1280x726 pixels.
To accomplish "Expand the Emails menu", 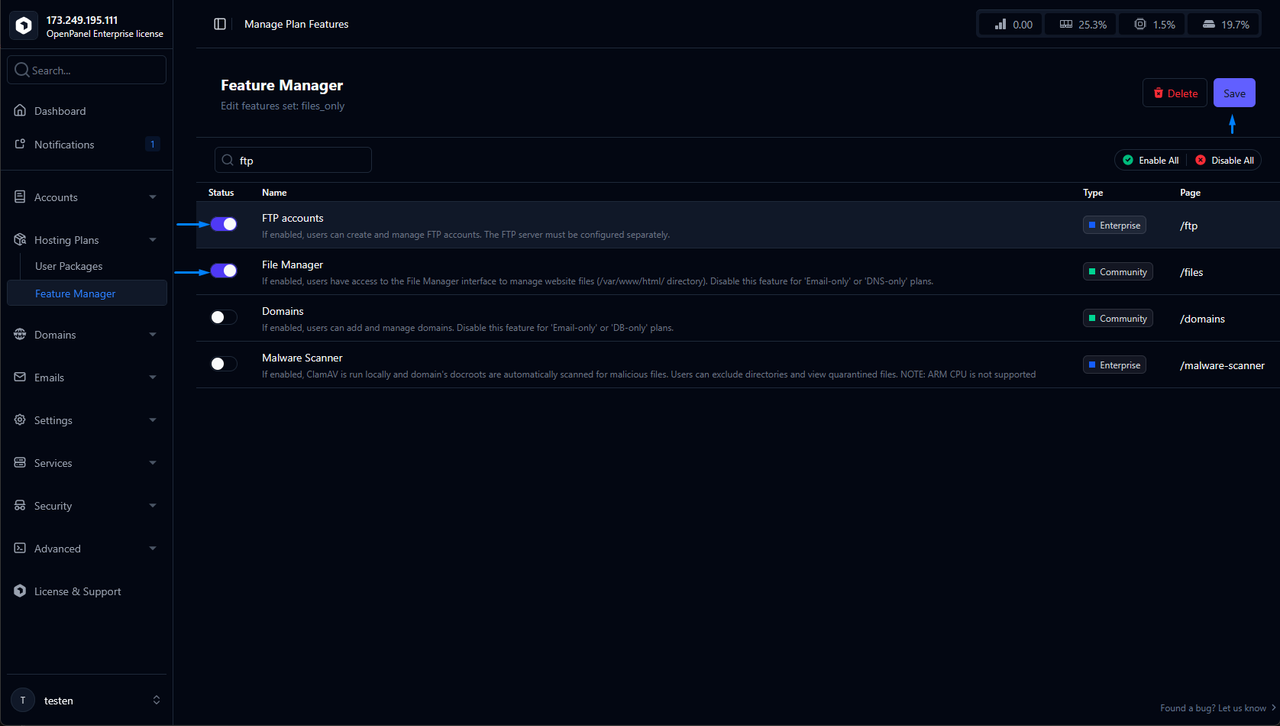I will pos(153,378).
